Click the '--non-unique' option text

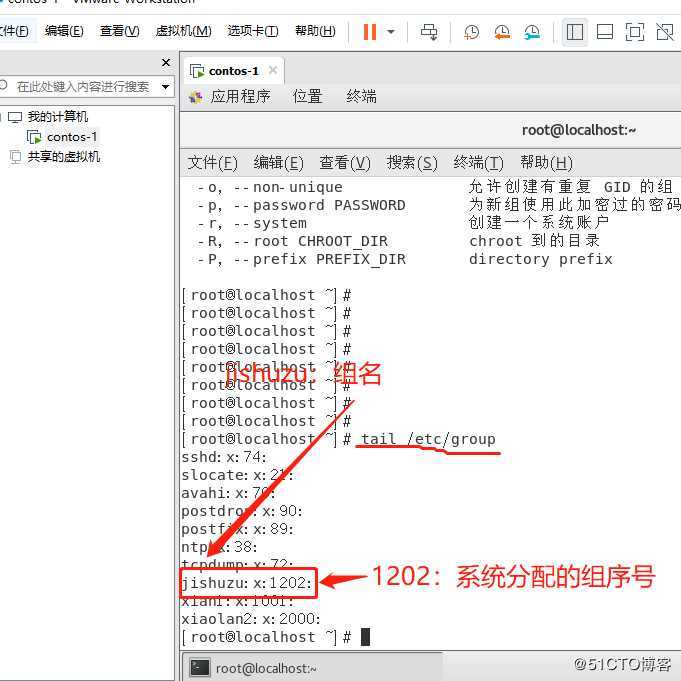point(288,187)
